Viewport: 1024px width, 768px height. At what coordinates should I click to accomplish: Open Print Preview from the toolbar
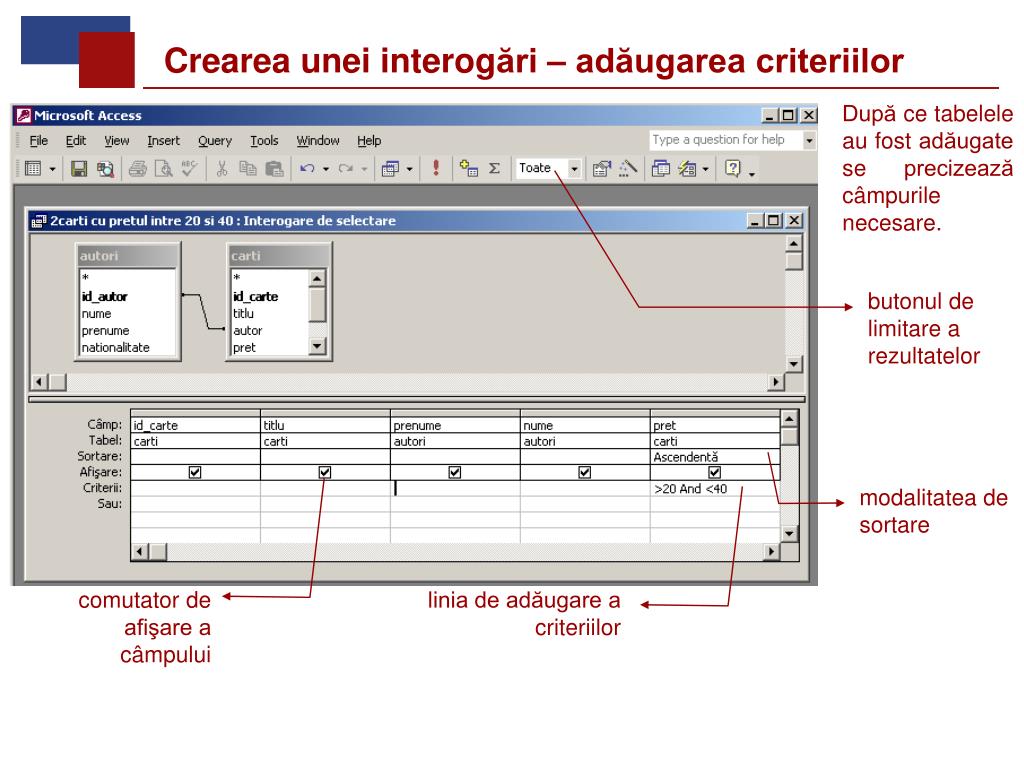(163, 168)
